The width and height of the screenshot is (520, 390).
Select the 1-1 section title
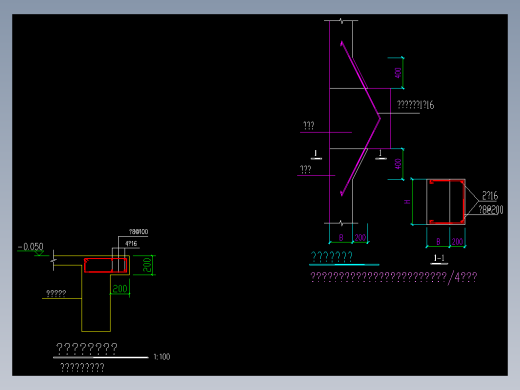point(439,258)
